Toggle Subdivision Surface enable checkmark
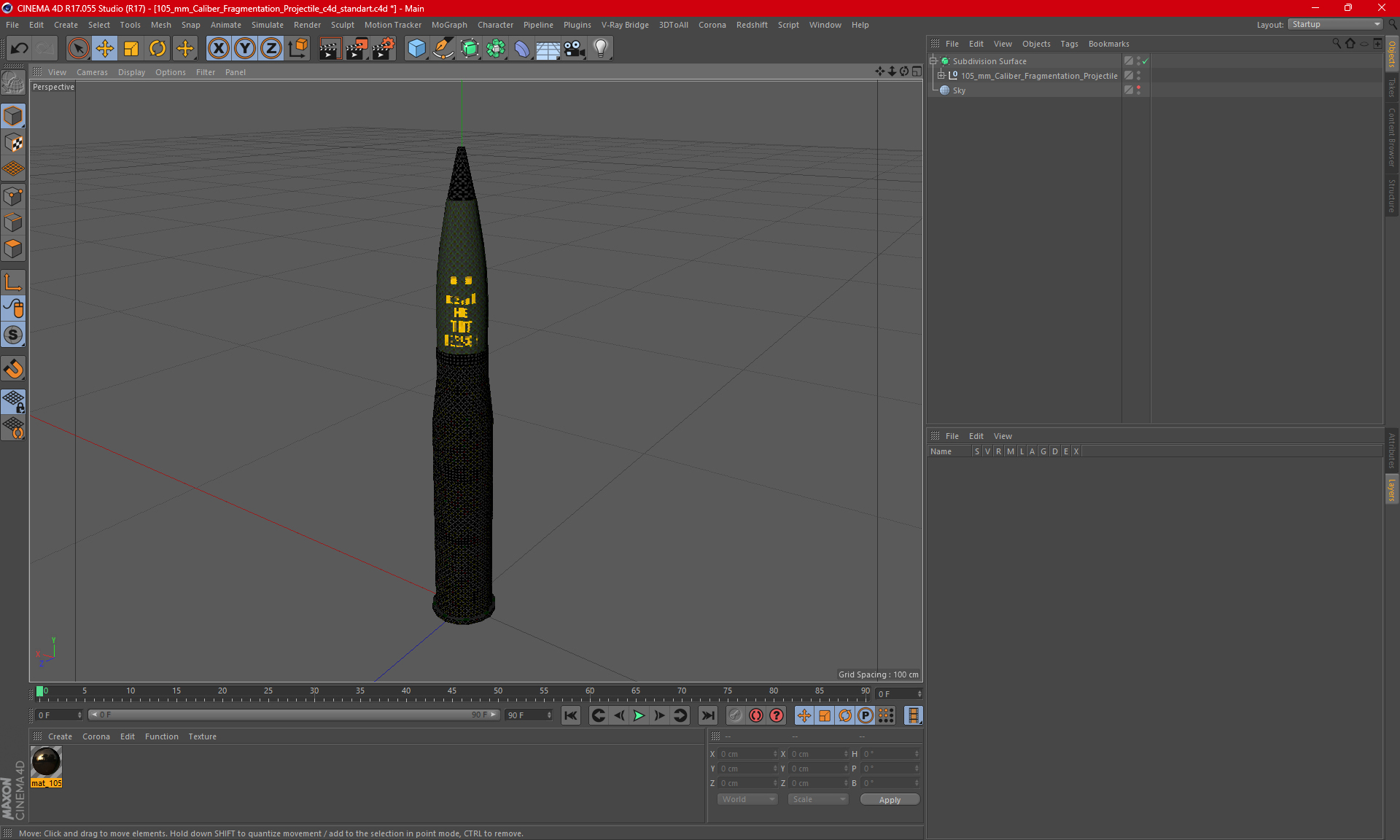This screenshot has width=1400, height=840. [1145, 61]
